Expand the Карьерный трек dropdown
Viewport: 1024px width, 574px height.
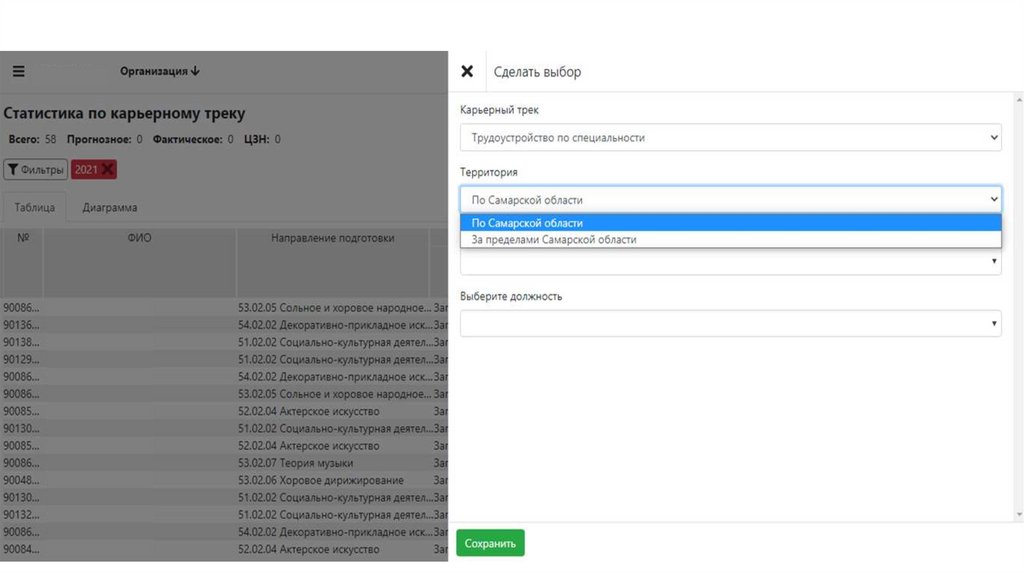pyautogui.click(x=730, y=137)
